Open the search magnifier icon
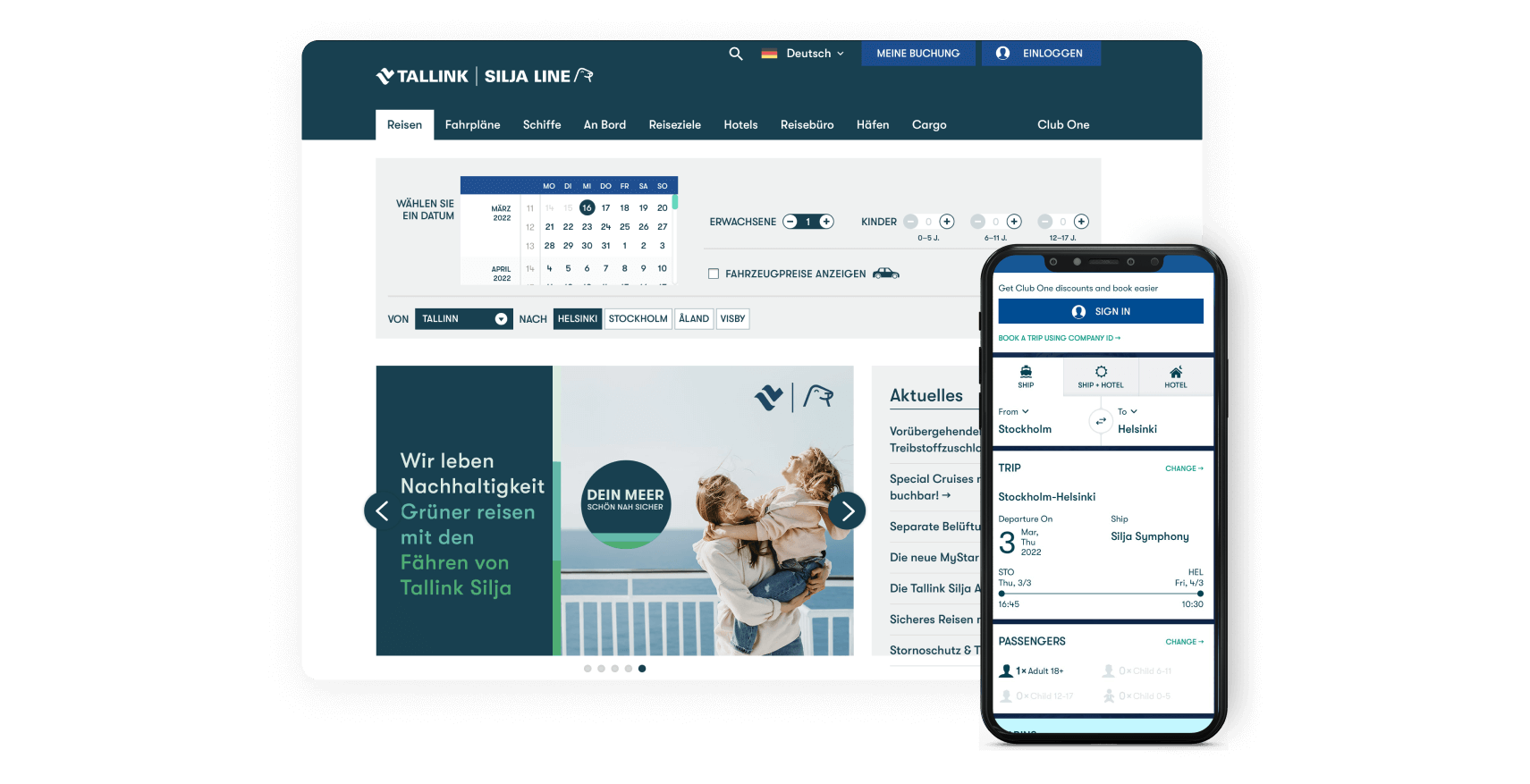The height and width of the screenshot is (784, 1530). (735, 54)
